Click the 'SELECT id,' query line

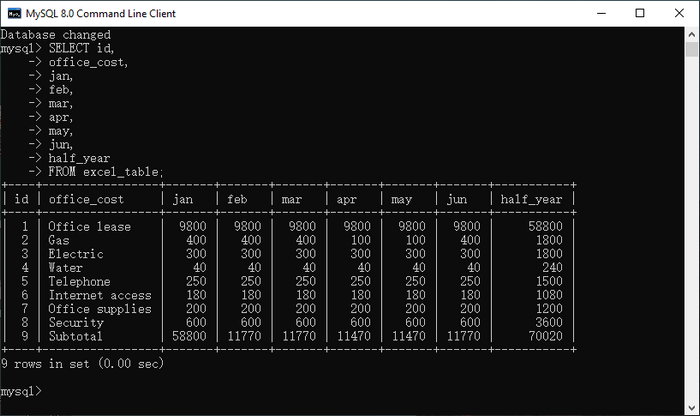coord(81,48)
